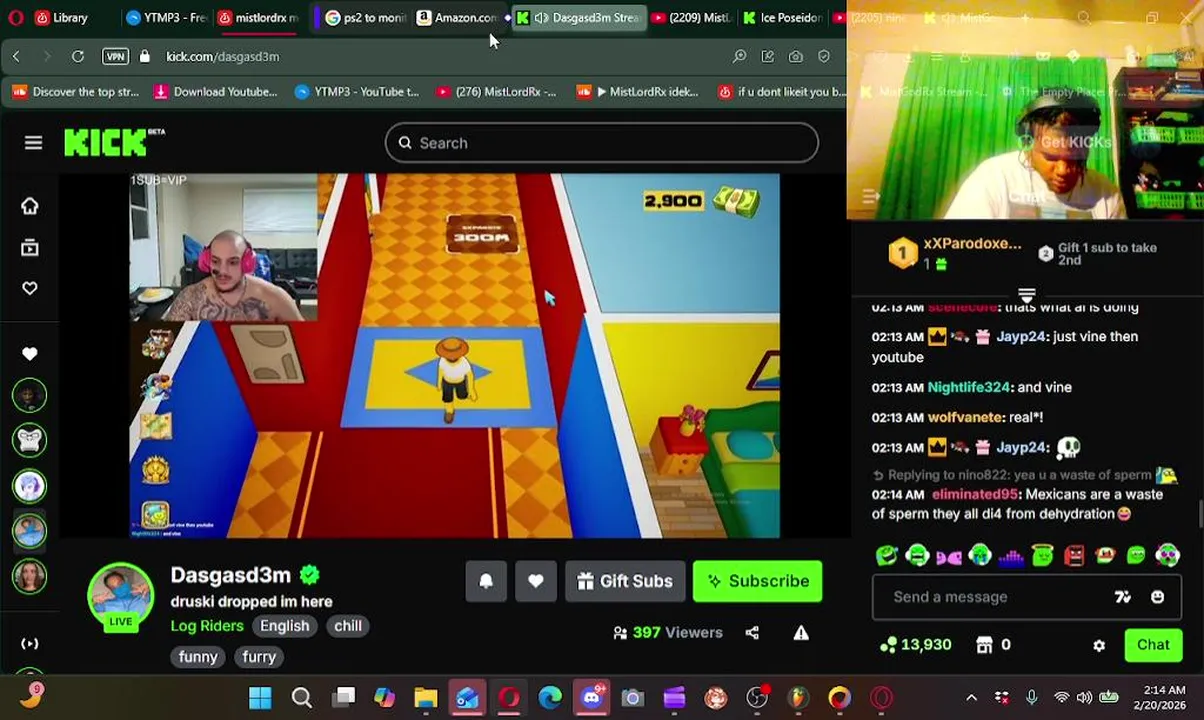Open wolfvanete username in chat

[x=965, y=417]
